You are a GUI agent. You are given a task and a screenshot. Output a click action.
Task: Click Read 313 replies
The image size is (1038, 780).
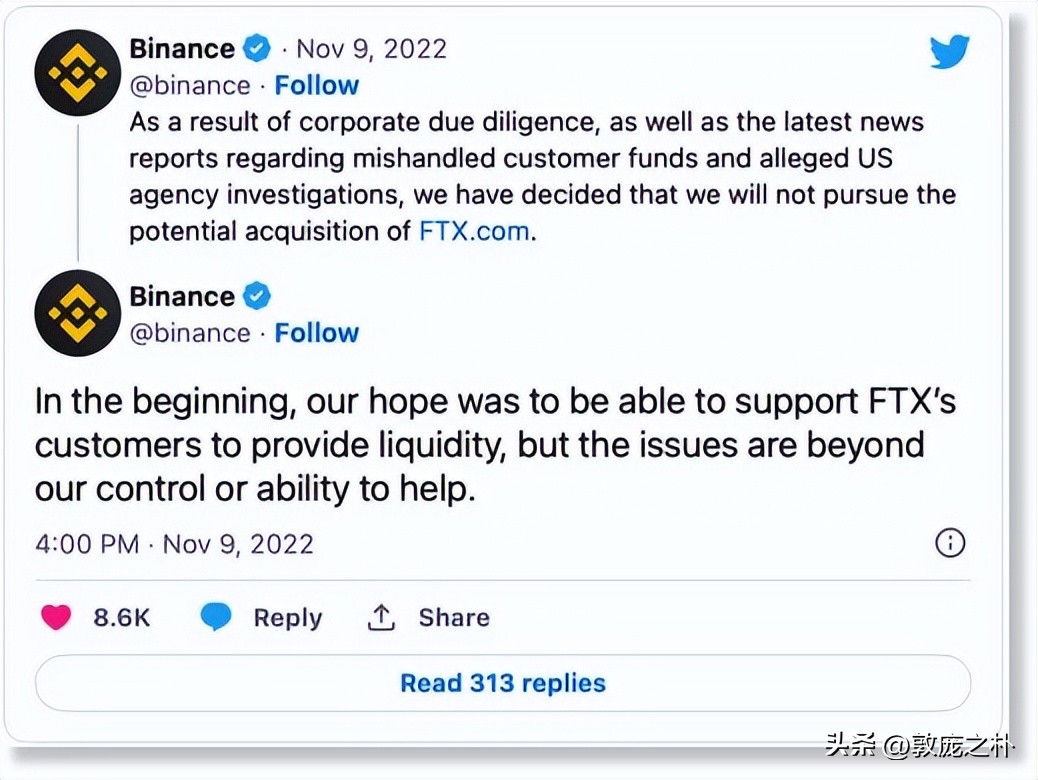pos(502,684)
